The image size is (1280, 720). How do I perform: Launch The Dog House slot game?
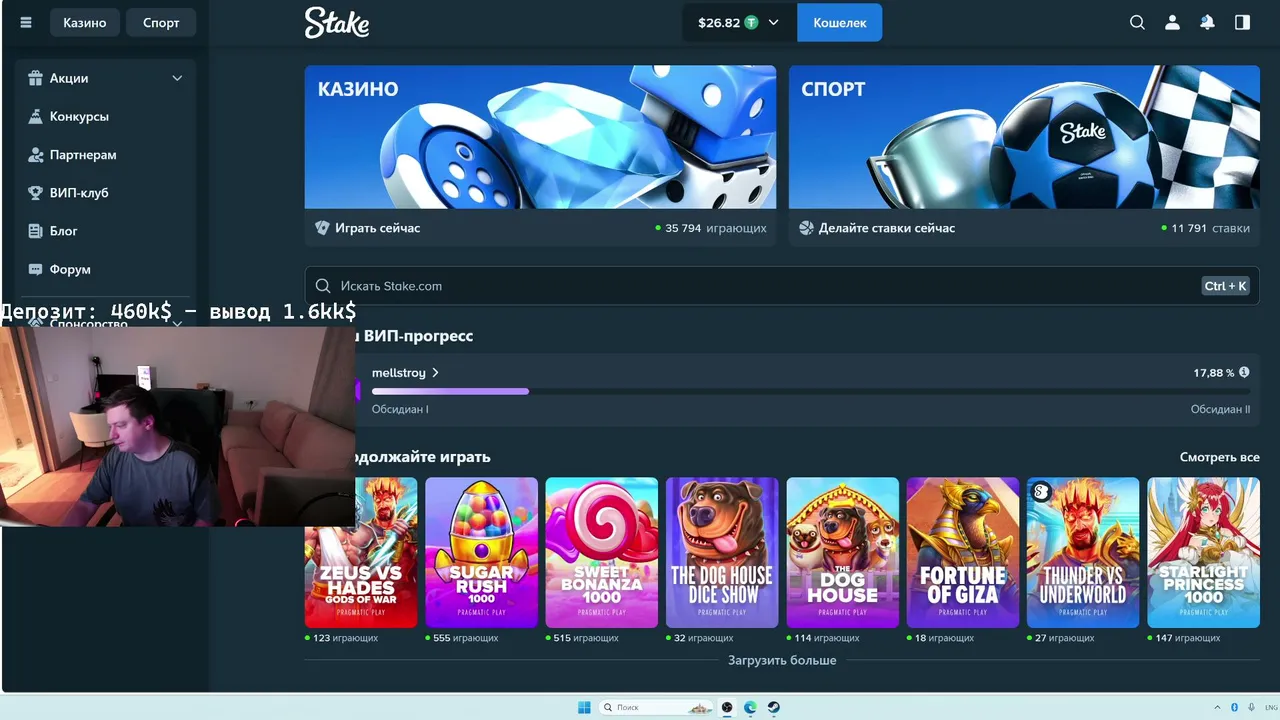click(x=842, y=552)
